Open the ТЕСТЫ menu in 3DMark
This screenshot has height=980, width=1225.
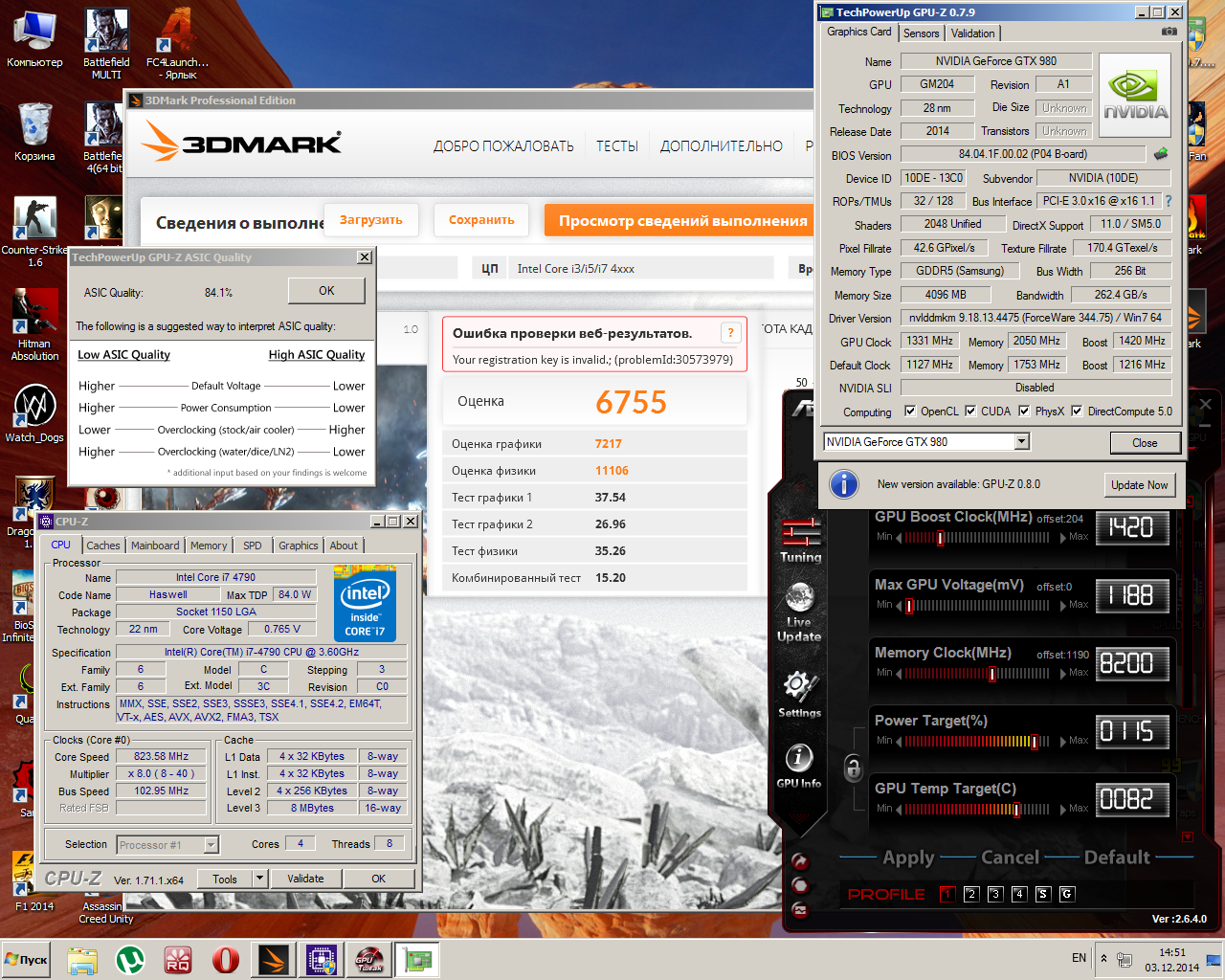[617, 146]
